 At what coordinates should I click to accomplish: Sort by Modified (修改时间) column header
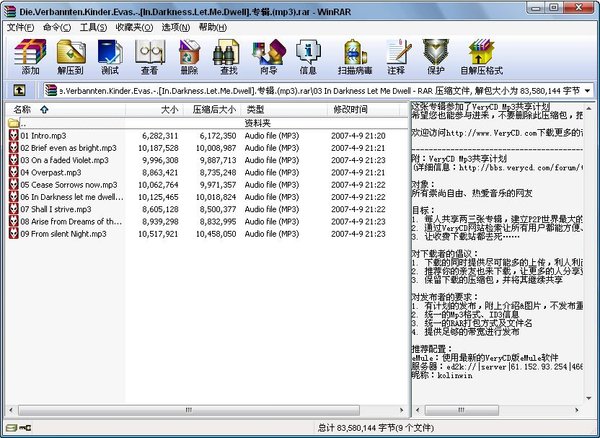tap(364, 110)
